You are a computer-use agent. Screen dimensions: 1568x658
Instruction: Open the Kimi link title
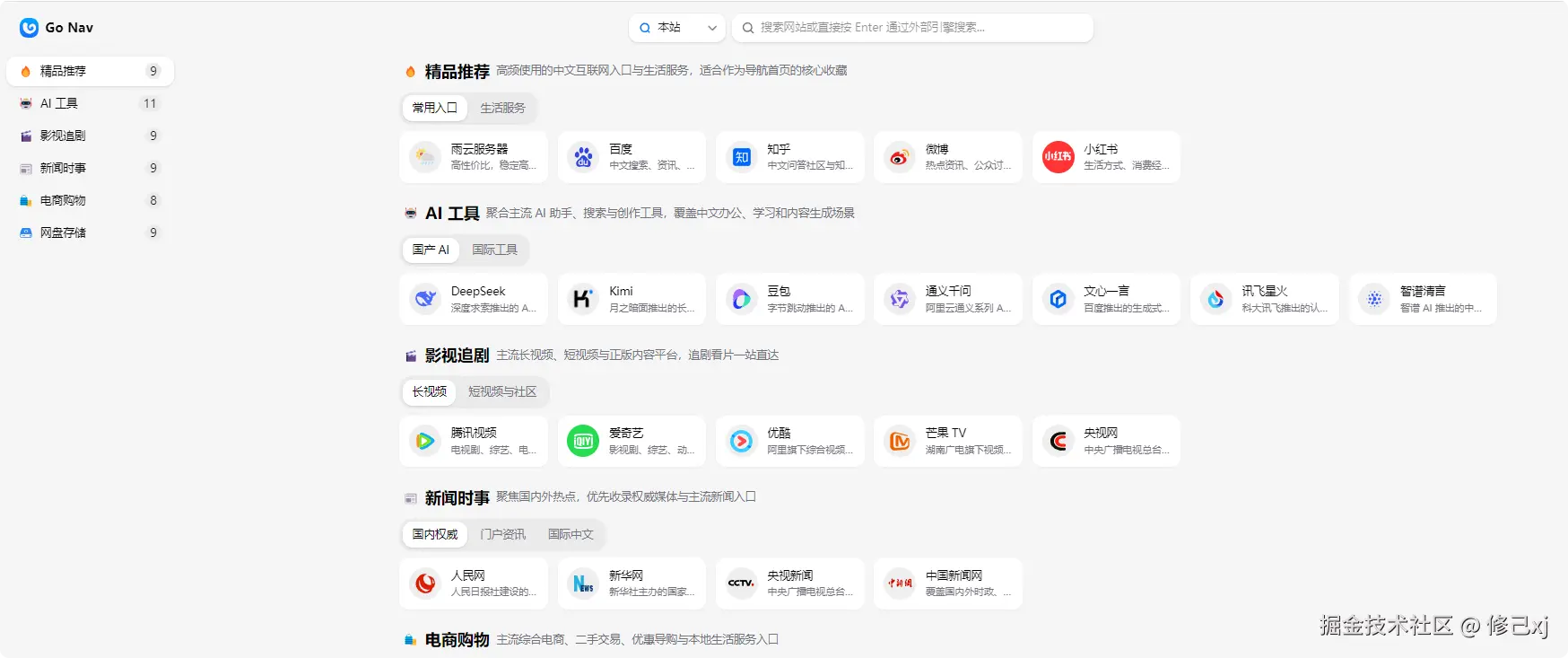(621, 291)
